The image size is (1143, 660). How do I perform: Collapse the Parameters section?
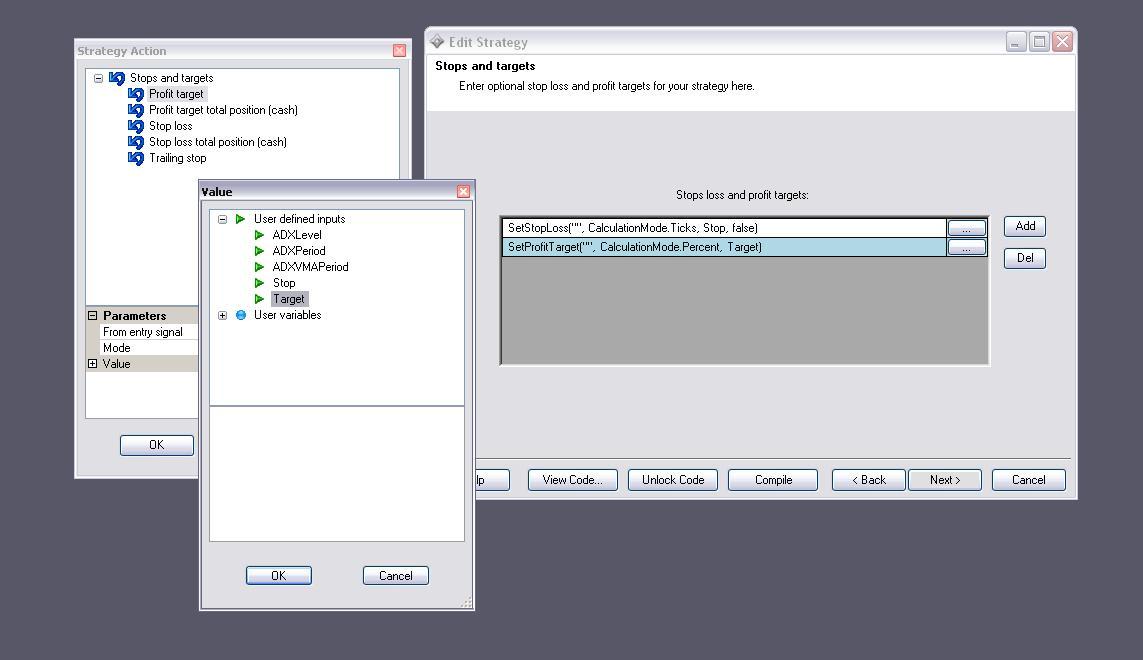pyautogui.click(x=93, y=316)
